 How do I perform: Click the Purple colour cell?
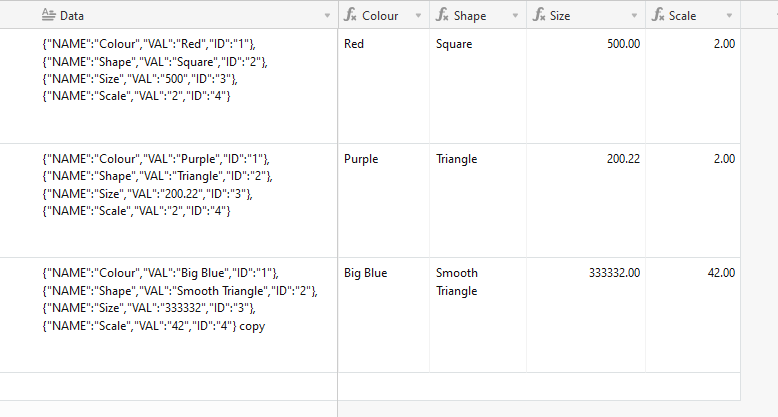click(x=384, y=201)
